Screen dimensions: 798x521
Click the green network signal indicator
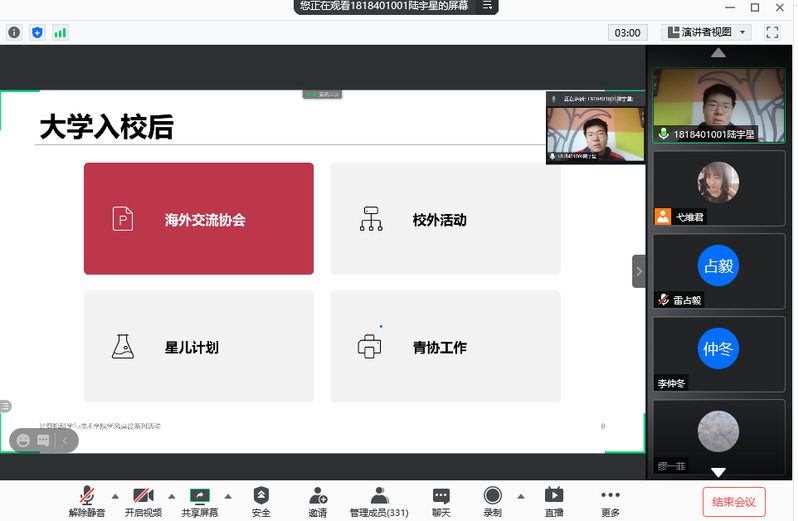(60, 32)
